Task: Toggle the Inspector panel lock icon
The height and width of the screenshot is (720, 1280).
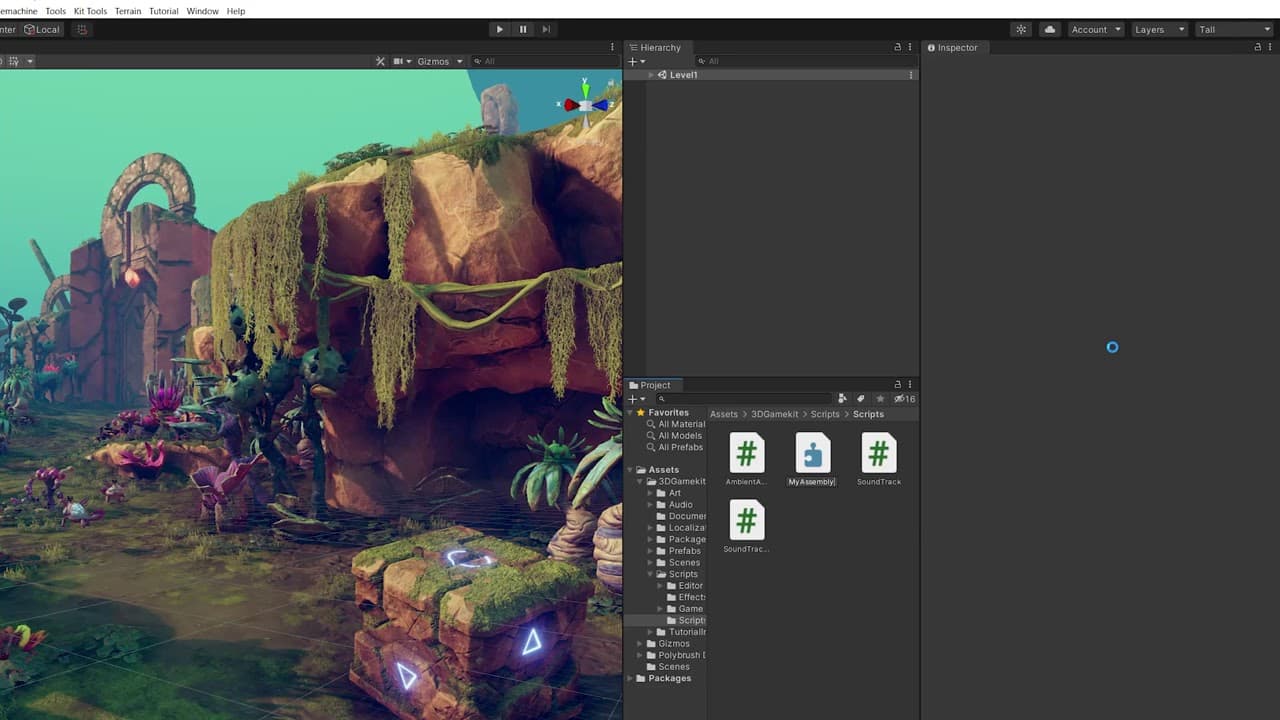Action: pyautogui.click(x=1257, y=47)
